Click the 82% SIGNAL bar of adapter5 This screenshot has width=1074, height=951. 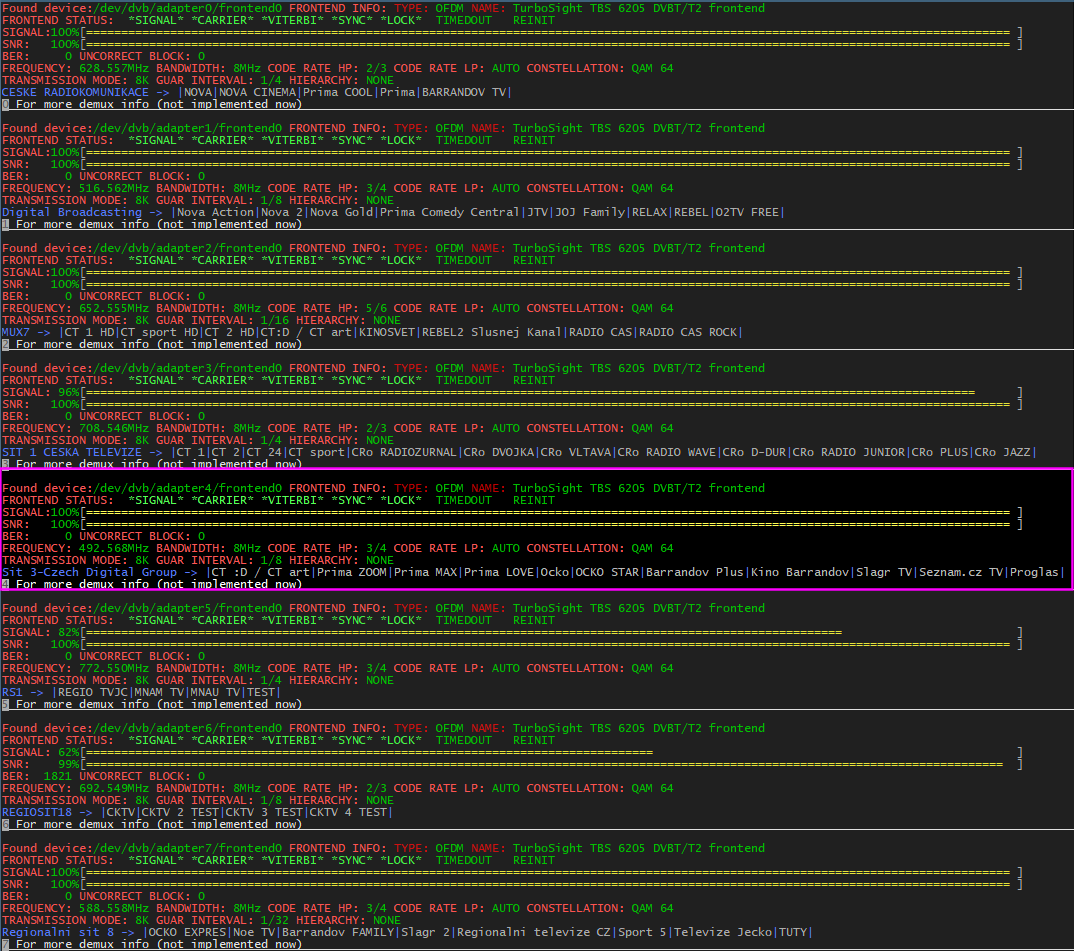click(x=462, y=632)
